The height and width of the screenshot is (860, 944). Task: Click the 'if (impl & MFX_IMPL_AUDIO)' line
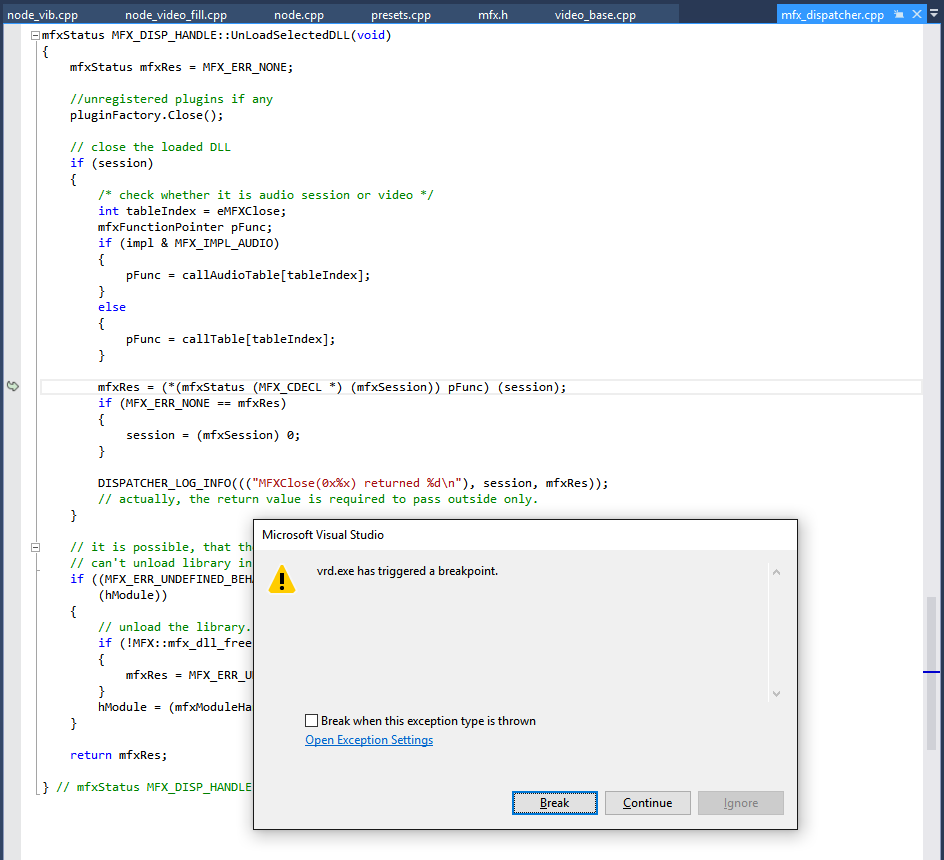coord(188,243)
